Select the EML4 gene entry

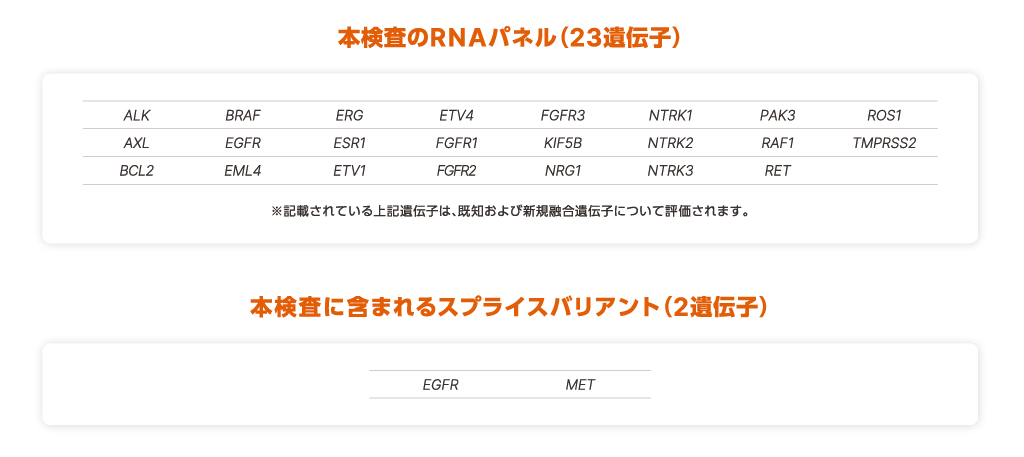[x=243, y=171]
